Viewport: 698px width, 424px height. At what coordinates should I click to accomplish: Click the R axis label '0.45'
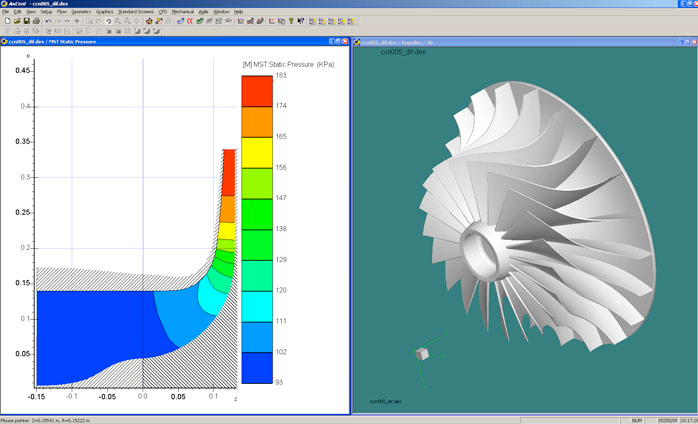23,71
